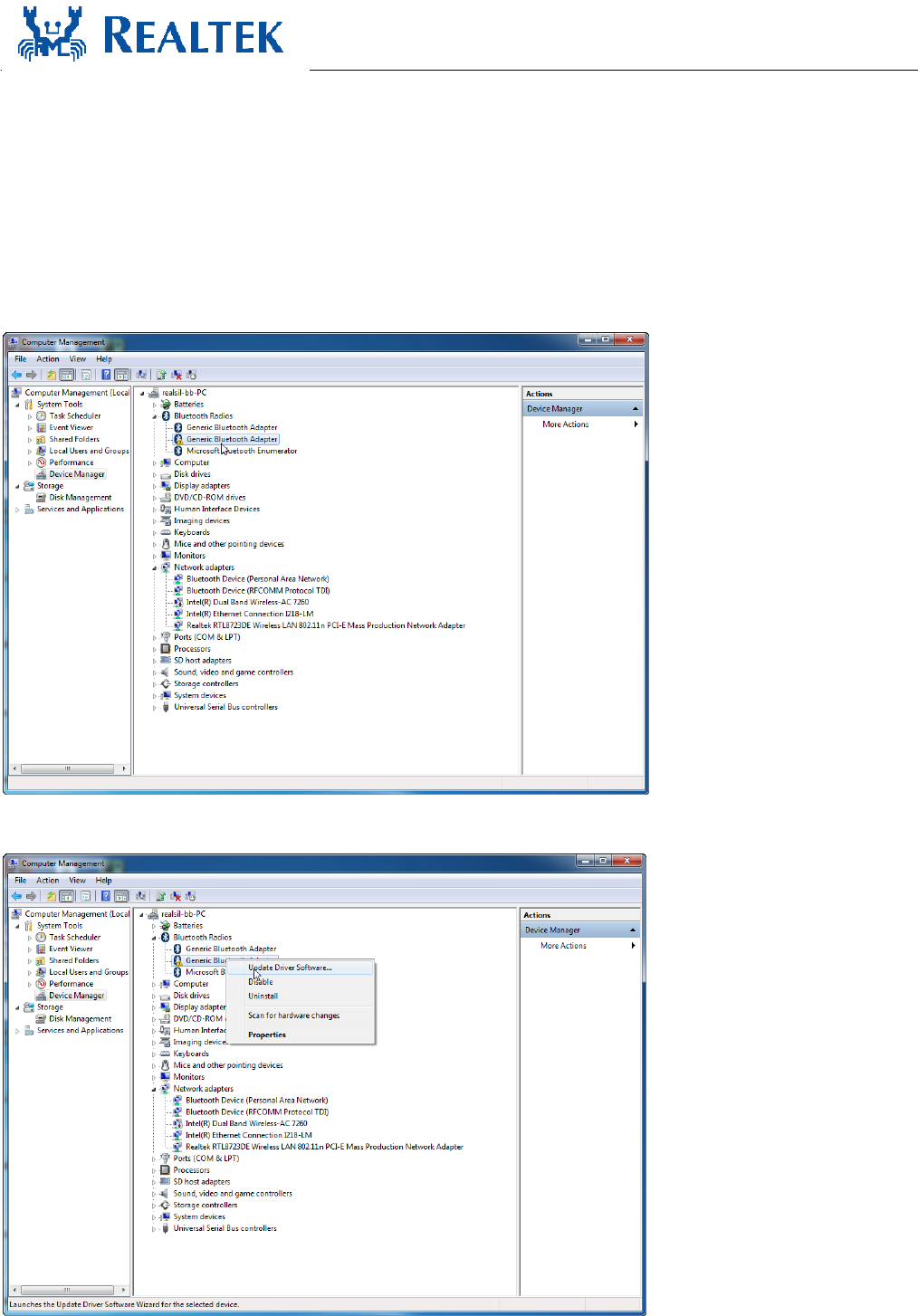Click Scan for hardware changes icon, upper toolbar
Screen dimensions: 918x1316
click(x=141, y=375)
